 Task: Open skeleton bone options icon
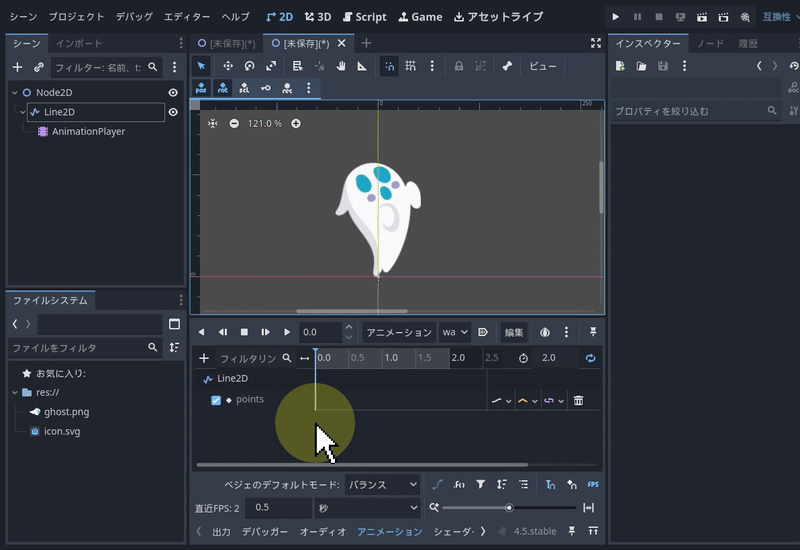pos(507,66)
